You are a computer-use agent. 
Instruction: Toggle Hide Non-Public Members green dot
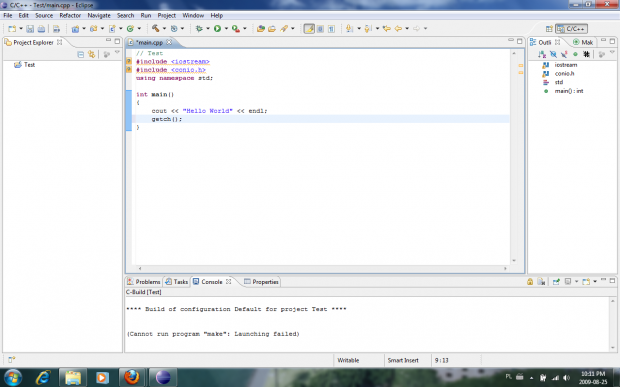(x=575, y=54)
